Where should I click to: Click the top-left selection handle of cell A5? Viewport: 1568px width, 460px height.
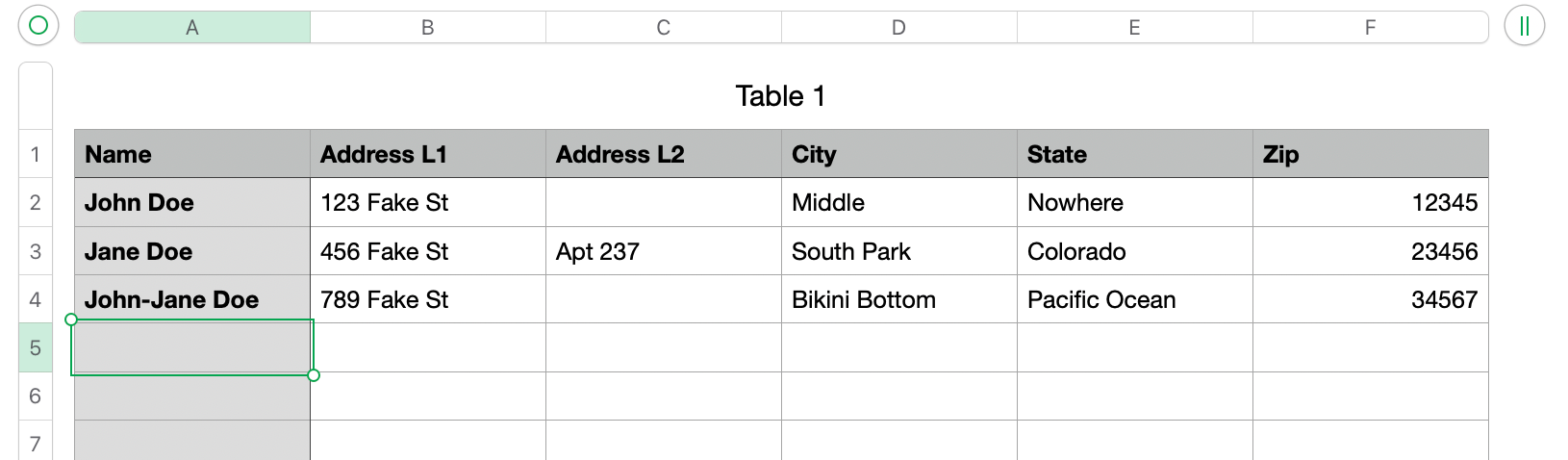[x=71, y=319]
